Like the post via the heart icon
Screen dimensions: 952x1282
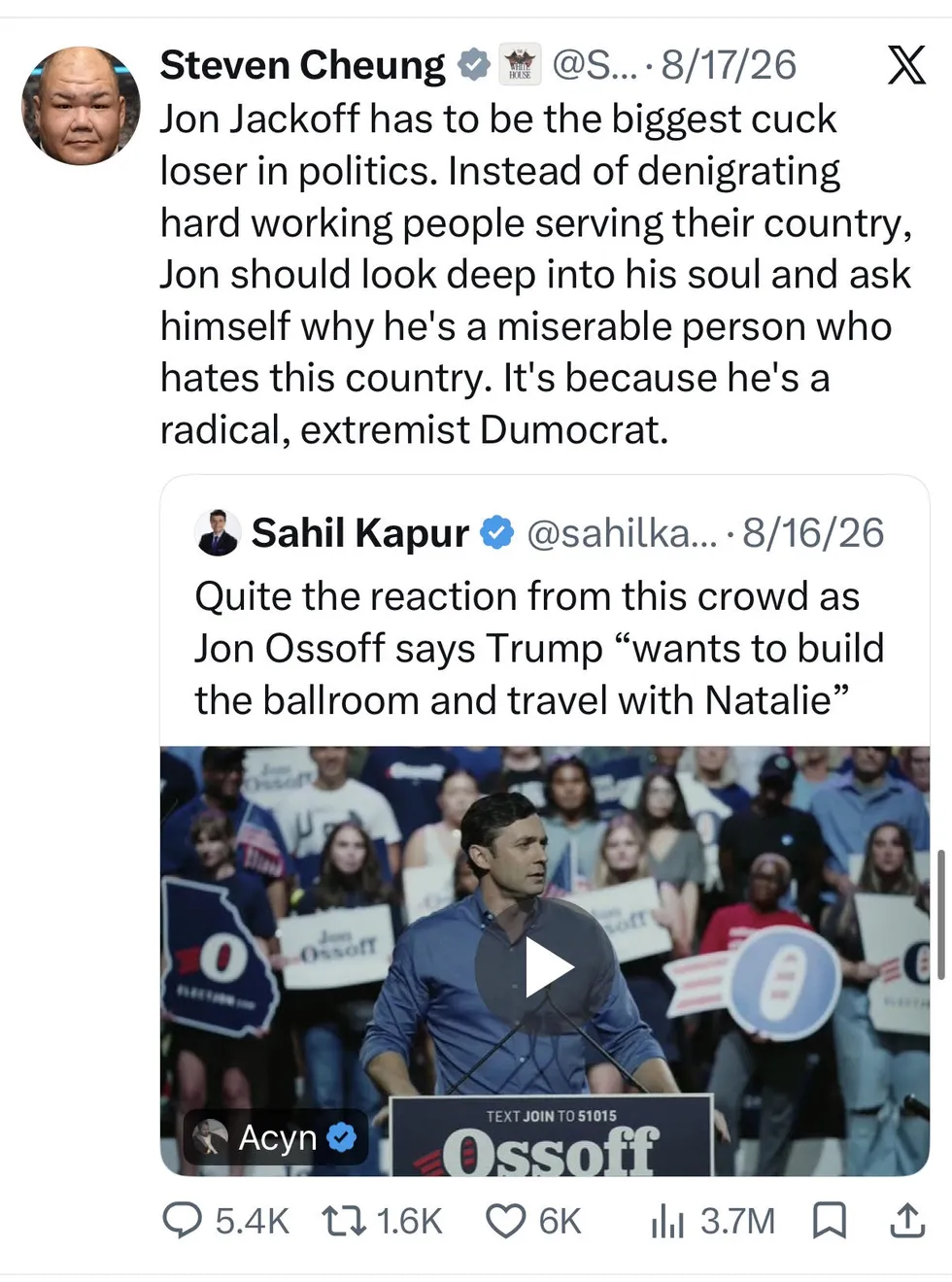coord(505,1221)
